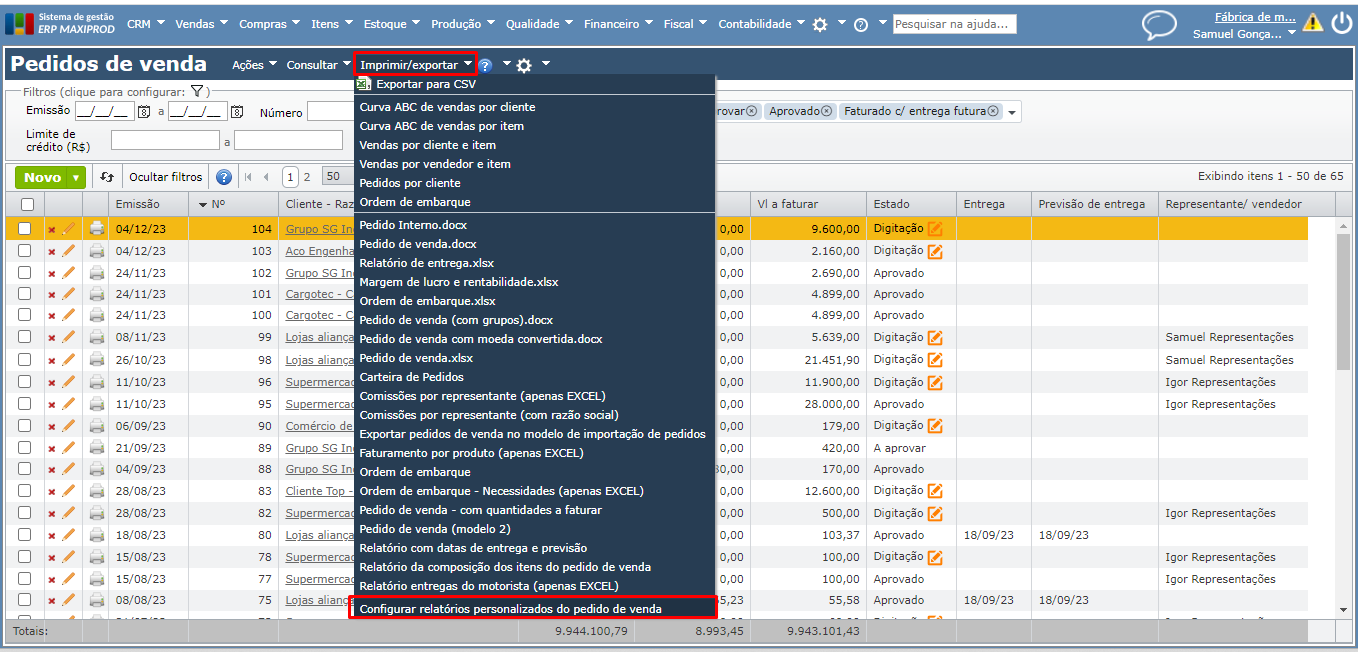Open the yellow warning alert icon
This screenshot has width=1358, height=652.
(x=1312, y=23)
